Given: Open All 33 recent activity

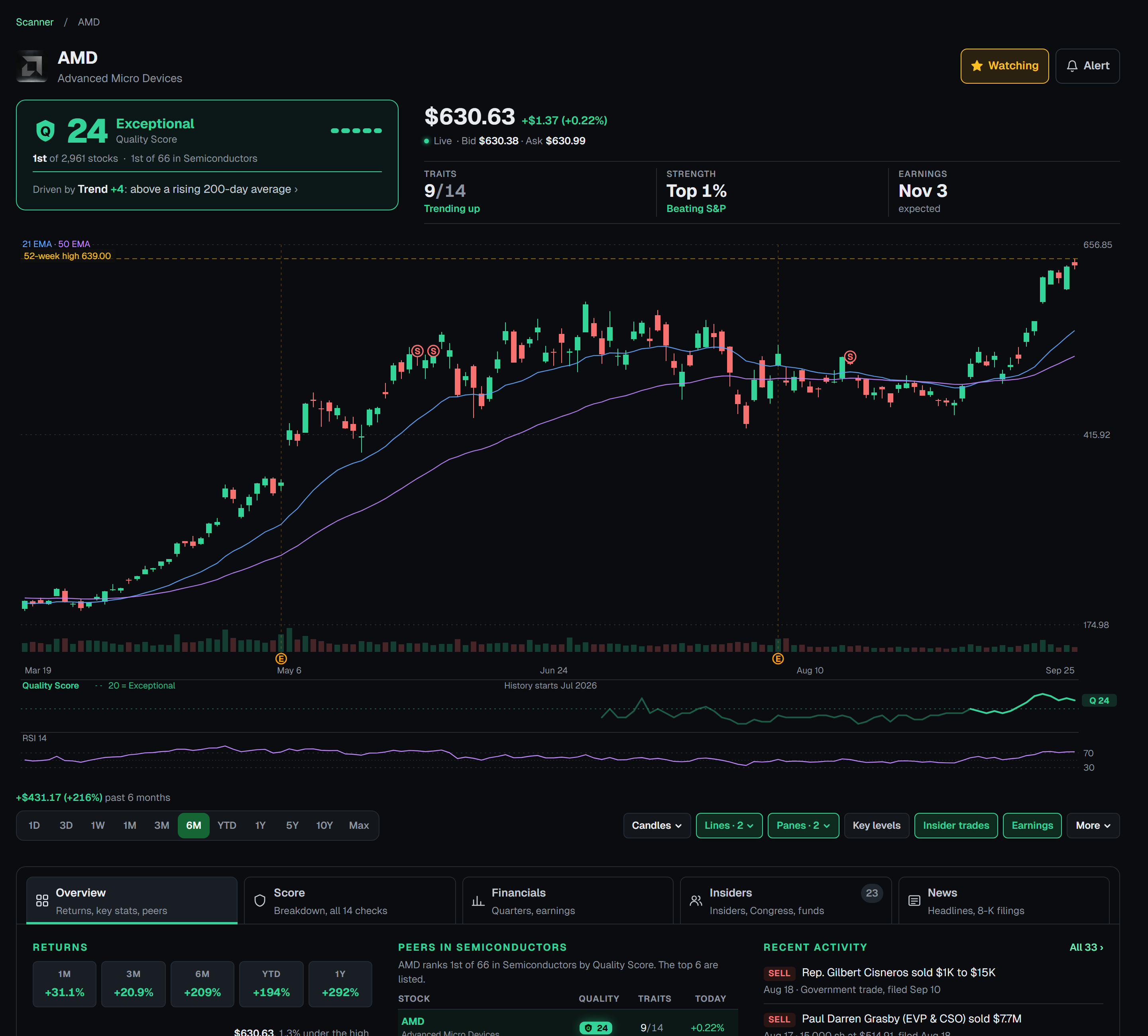Looking at the screenshot, I should click(x=1086, y=947).
